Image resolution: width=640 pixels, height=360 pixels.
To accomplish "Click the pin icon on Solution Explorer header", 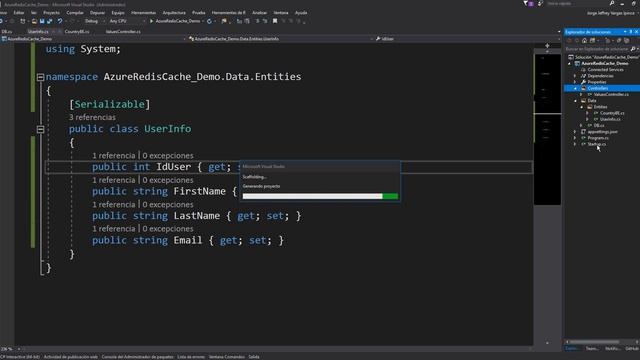I will (x=631, y=32).
